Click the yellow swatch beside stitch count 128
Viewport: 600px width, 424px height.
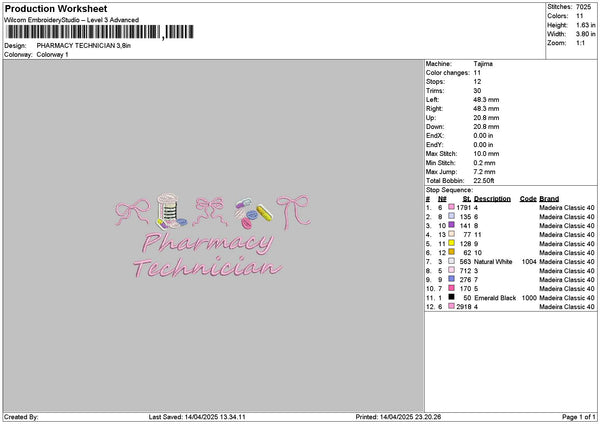coord(452,243)
